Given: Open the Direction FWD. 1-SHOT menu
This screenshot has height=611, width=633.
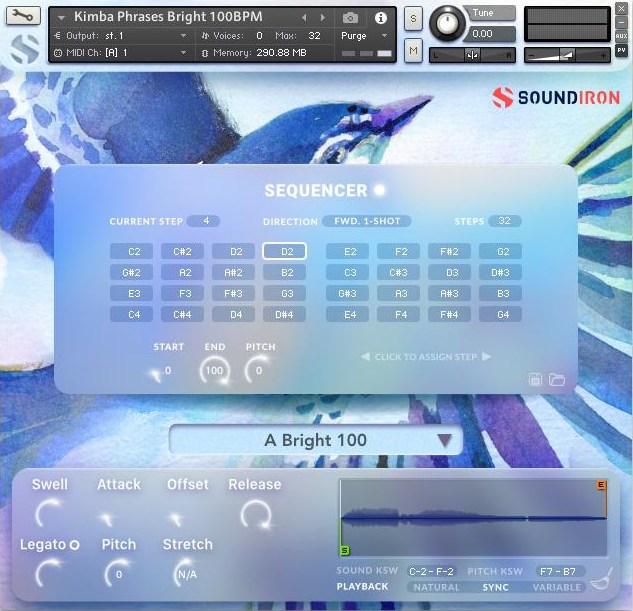Looking at the screenshot, I should (x=367, y=221).
